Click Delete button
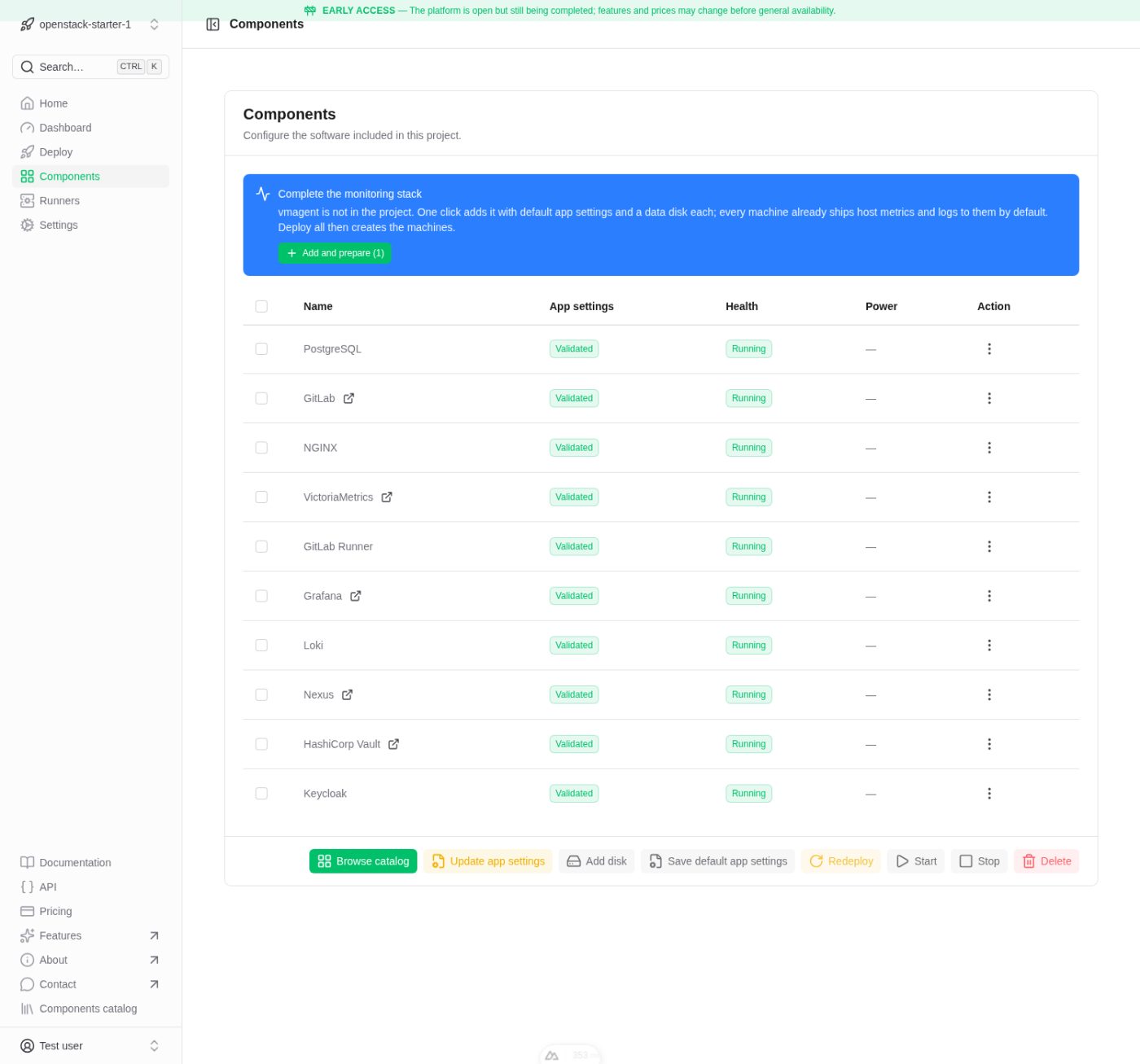Image resolution: width=1140 pixels, height=1064 pixels. (x=1046, y=861)
